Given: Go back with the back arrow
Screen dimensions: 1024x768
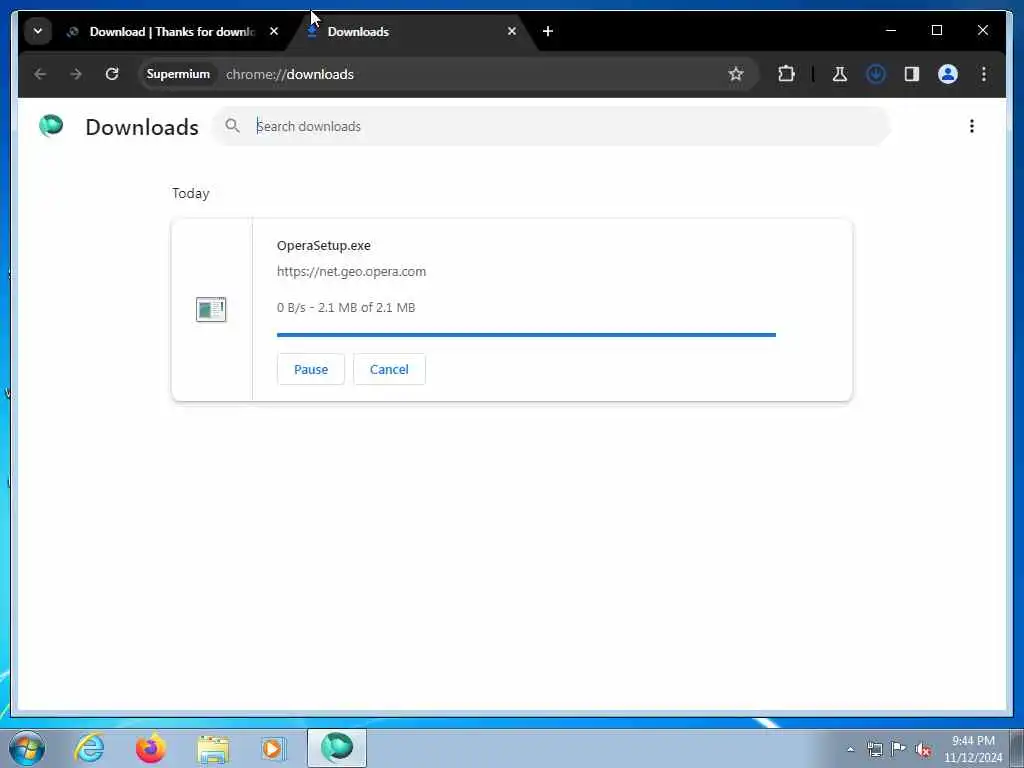Looking at the screenshot, I should tap(40, 74).
